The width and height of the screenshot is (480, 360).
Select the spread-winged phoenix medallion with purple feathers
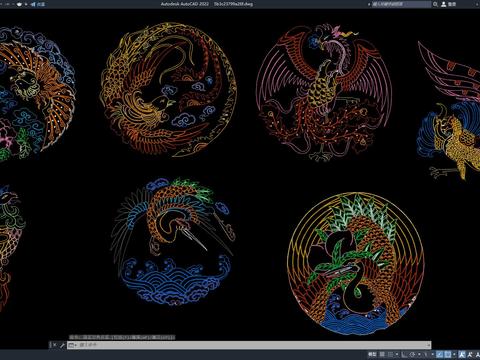point(324,93)
